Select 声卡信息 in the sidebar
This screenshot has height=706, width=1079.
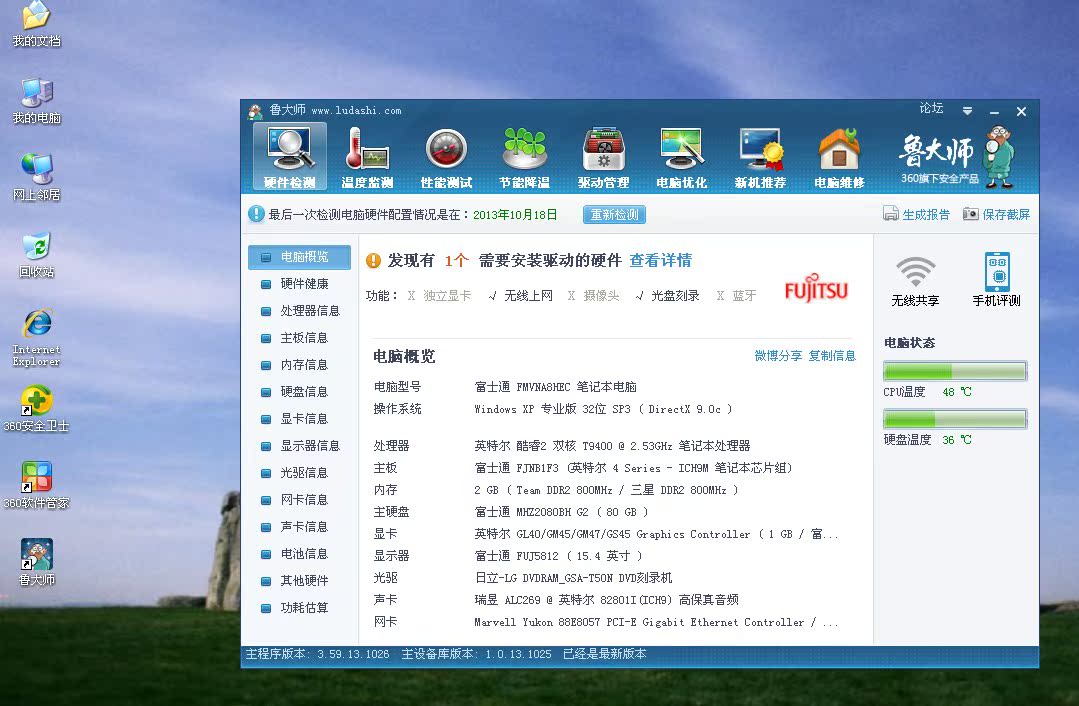(x=299, y=526)
